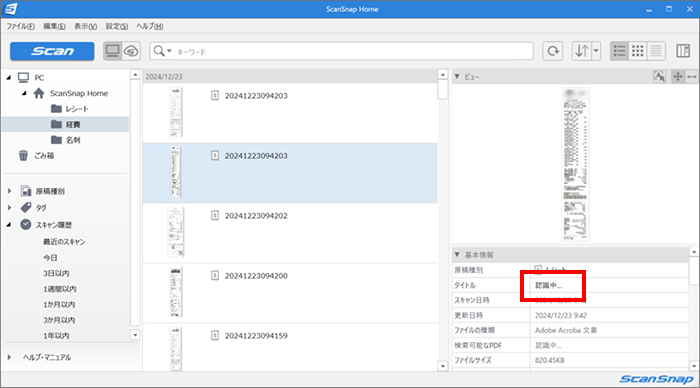700x388 pixels.
Task: Open the sort options dropdown arrow
Action: point(596,51)
